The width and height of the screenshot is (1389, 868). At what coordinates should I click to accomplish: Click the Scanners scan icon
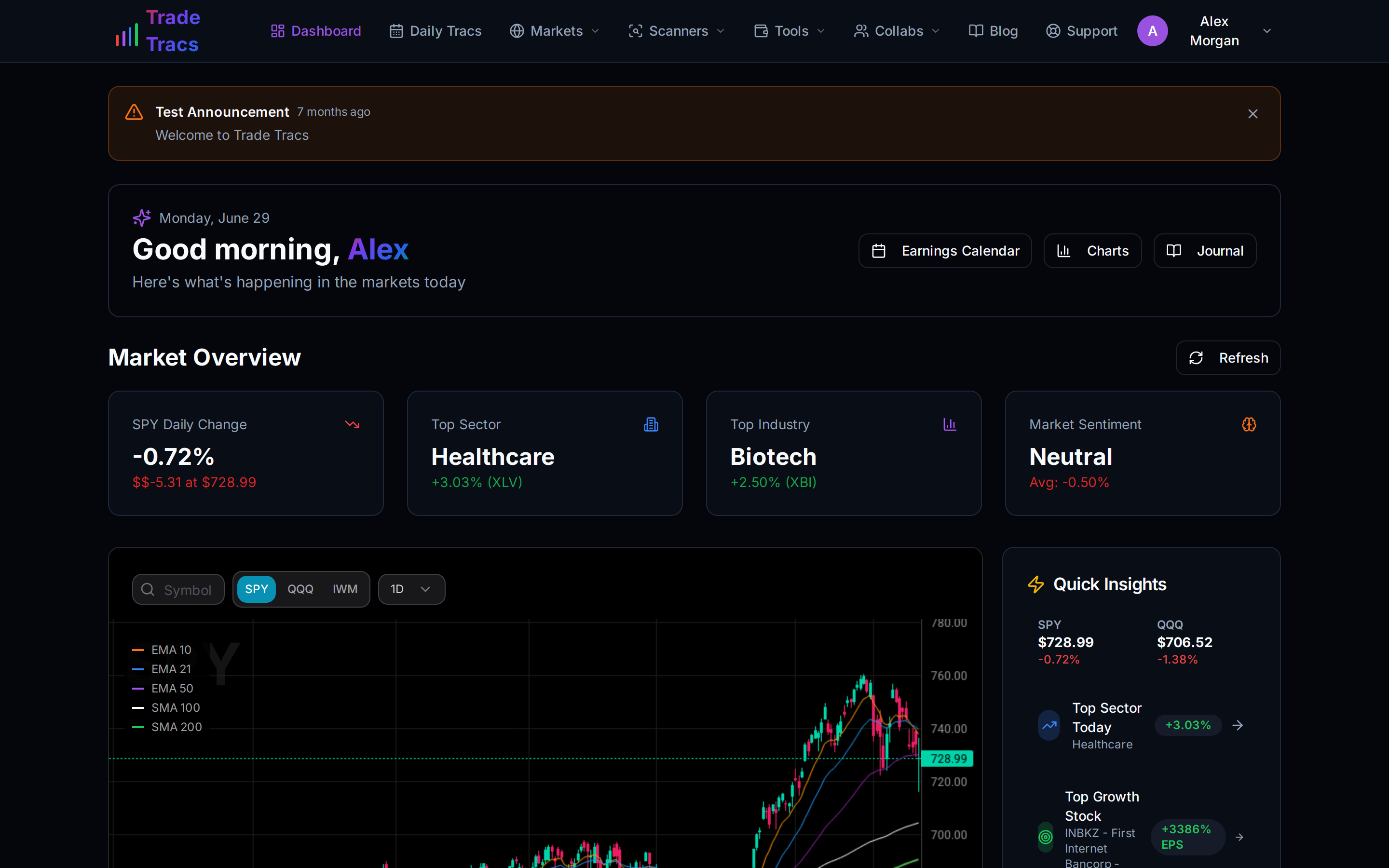click(635, 31)
